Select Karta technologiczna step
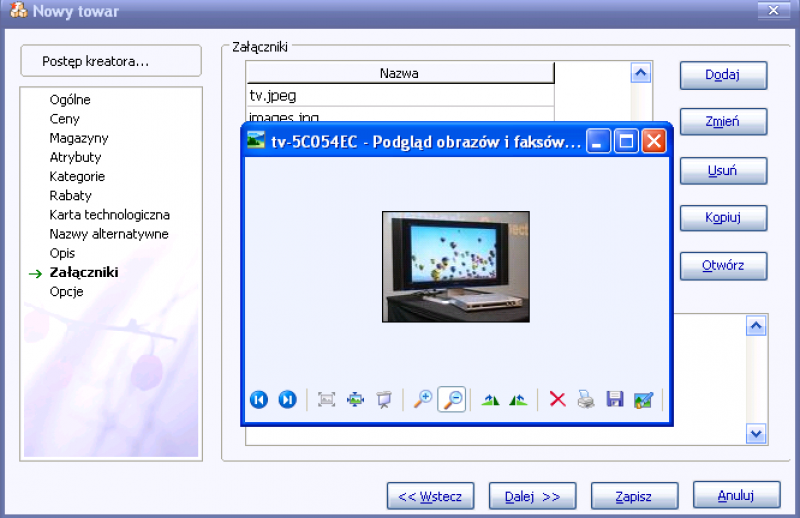 (x=109, y=215)
